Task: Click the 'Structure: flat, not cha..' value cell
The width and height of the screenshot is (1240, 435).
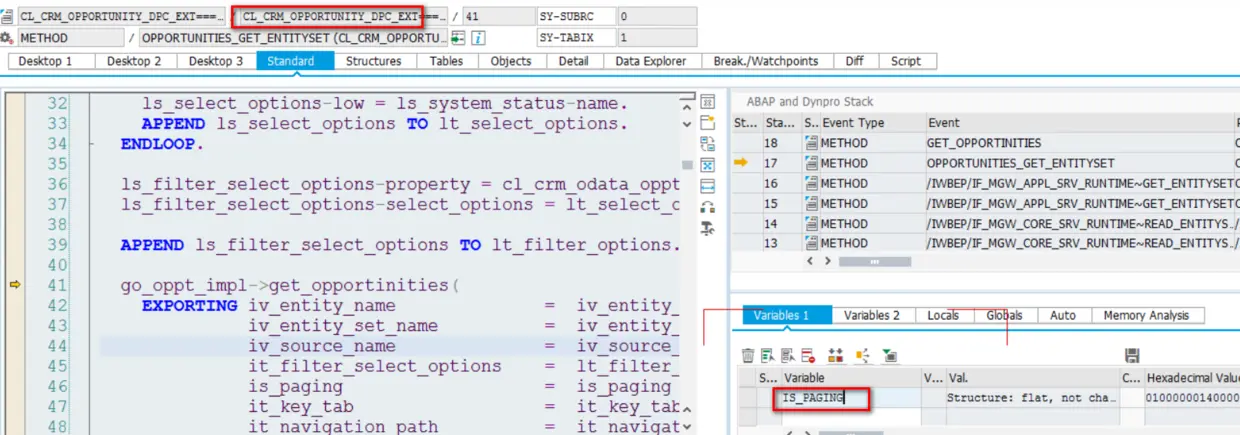Action: click(x=1031, y=398)
